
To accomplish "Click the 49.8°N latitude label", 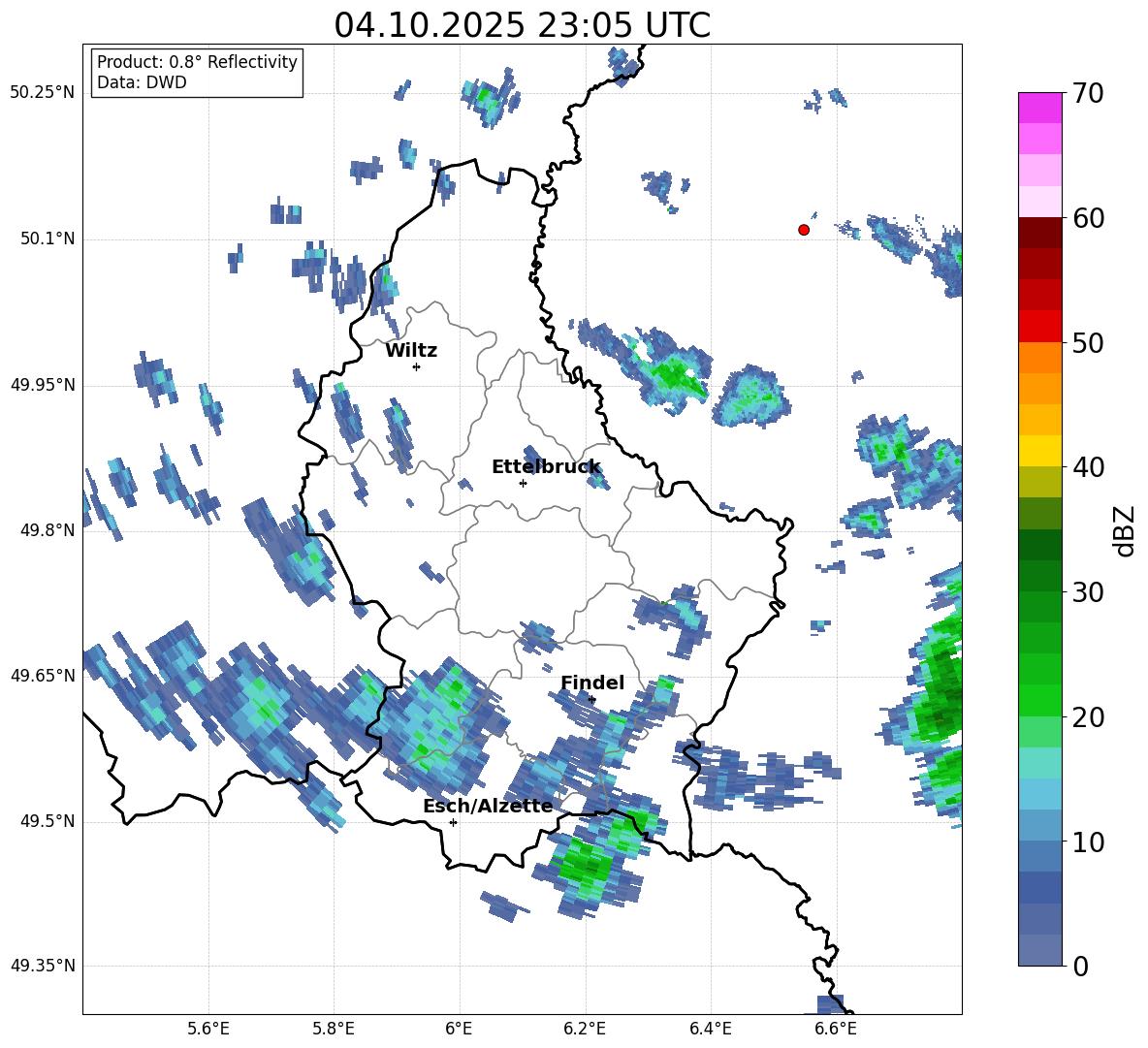I will (47, 530).
